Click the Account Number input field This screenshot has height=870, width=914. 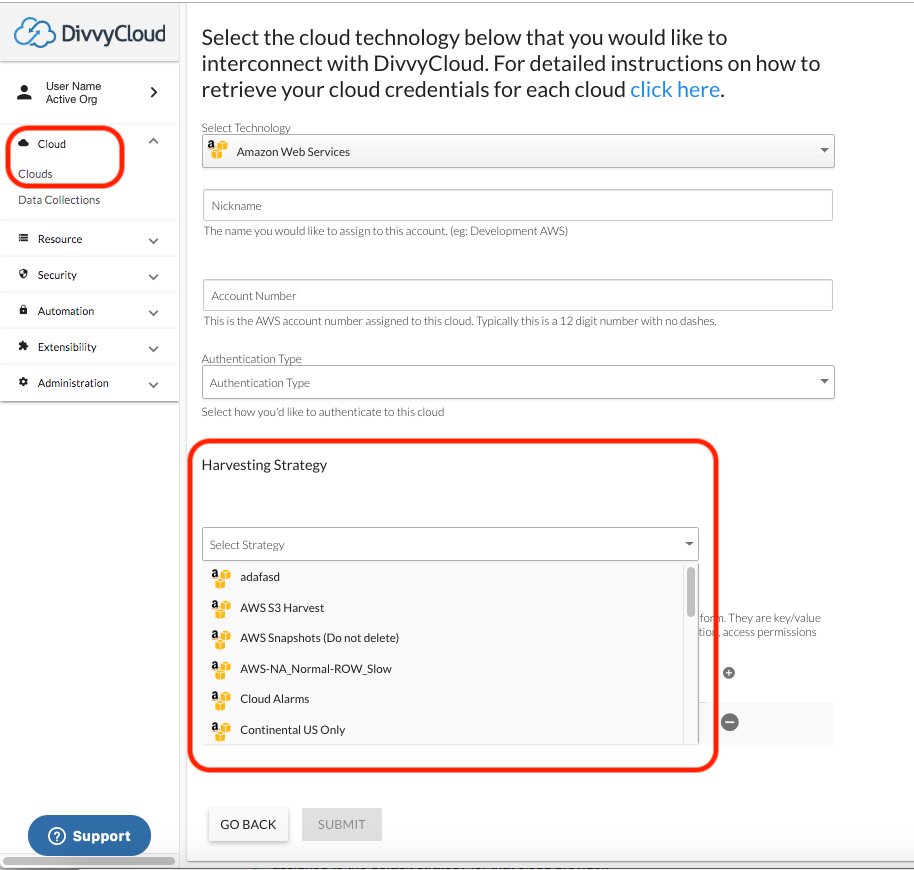[518, 295]
